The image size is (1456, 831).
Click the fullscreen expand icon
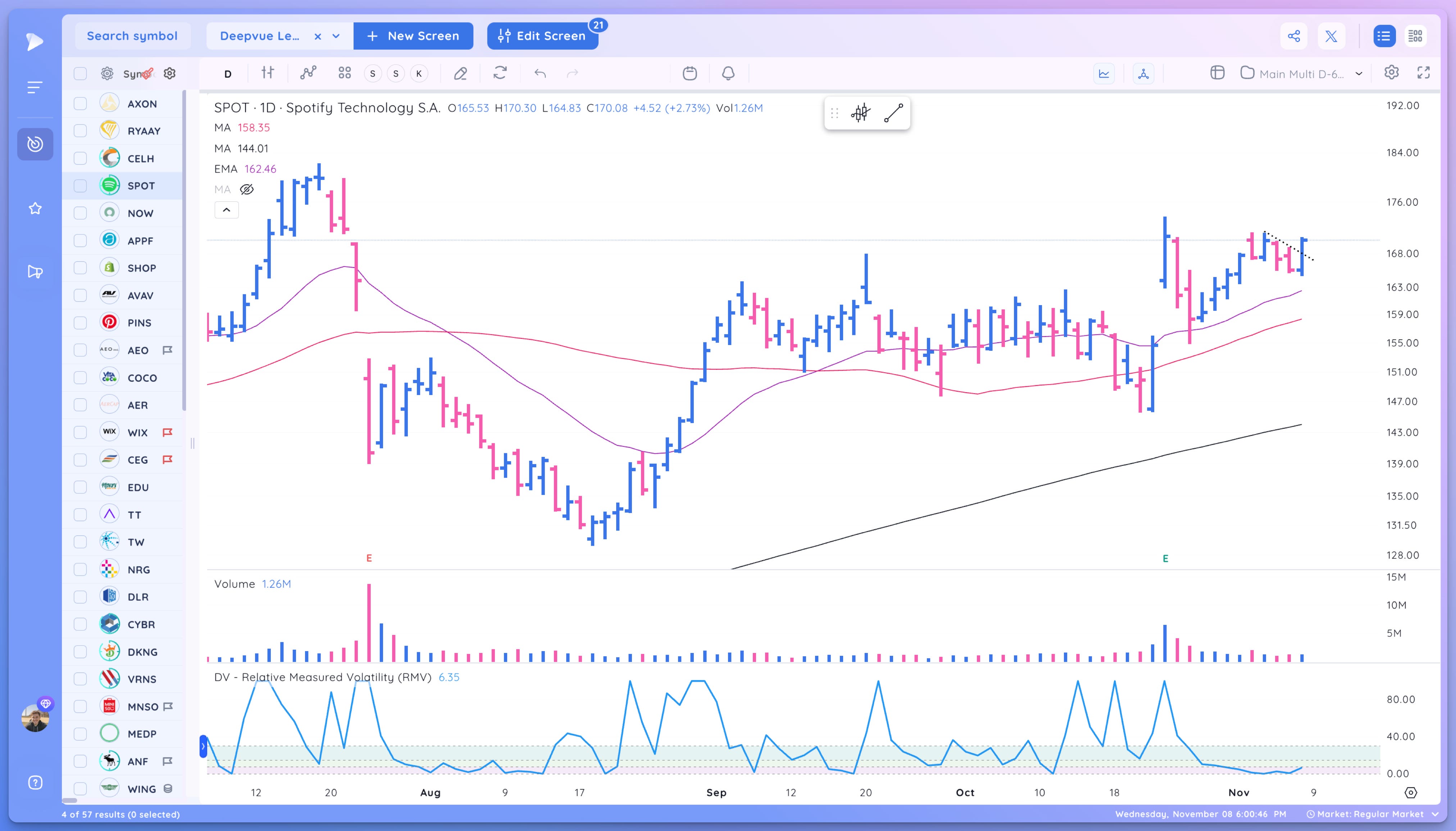(1424, 72)
